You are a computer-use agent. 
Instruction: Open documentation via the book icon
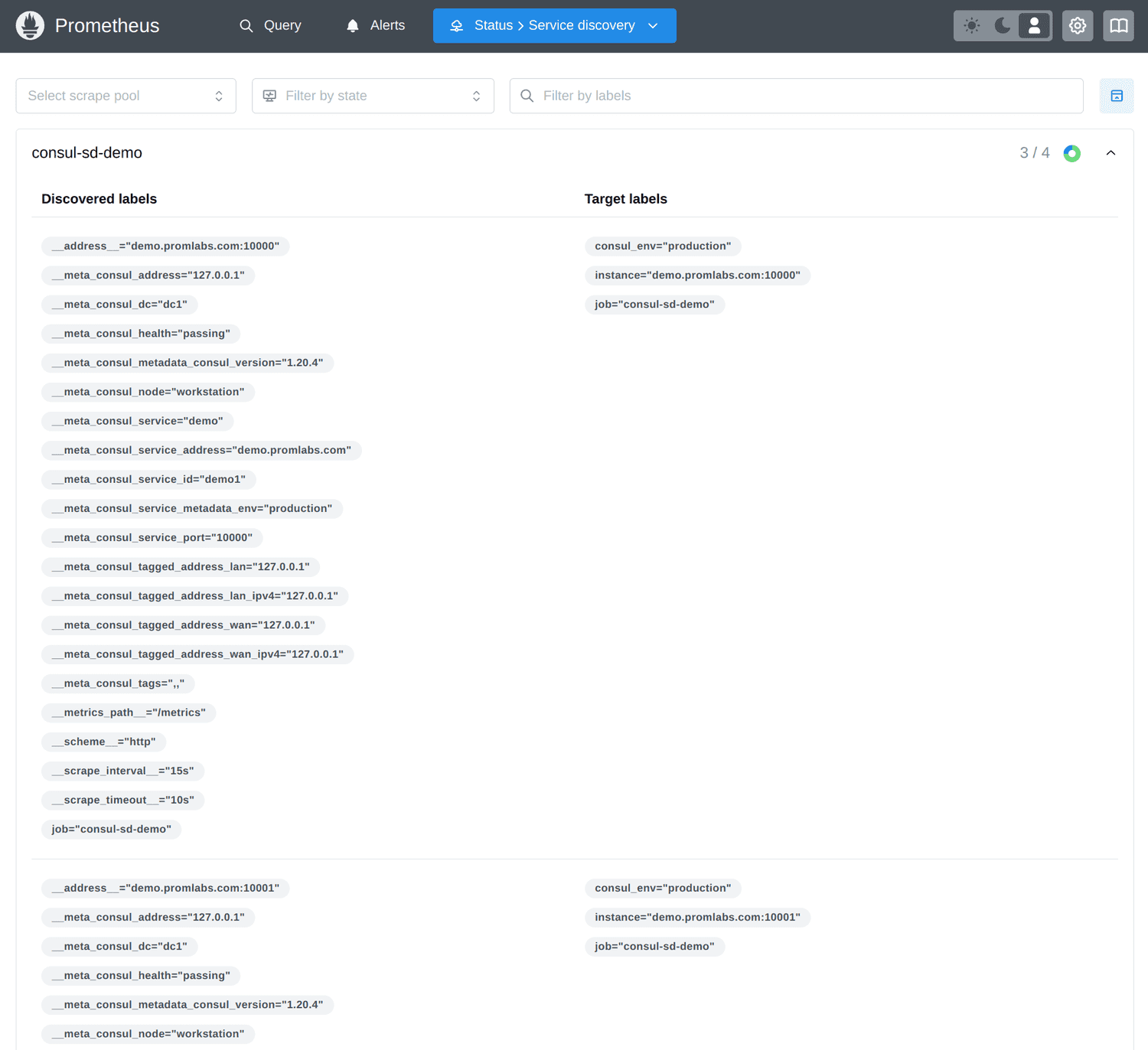(1118, 25)
